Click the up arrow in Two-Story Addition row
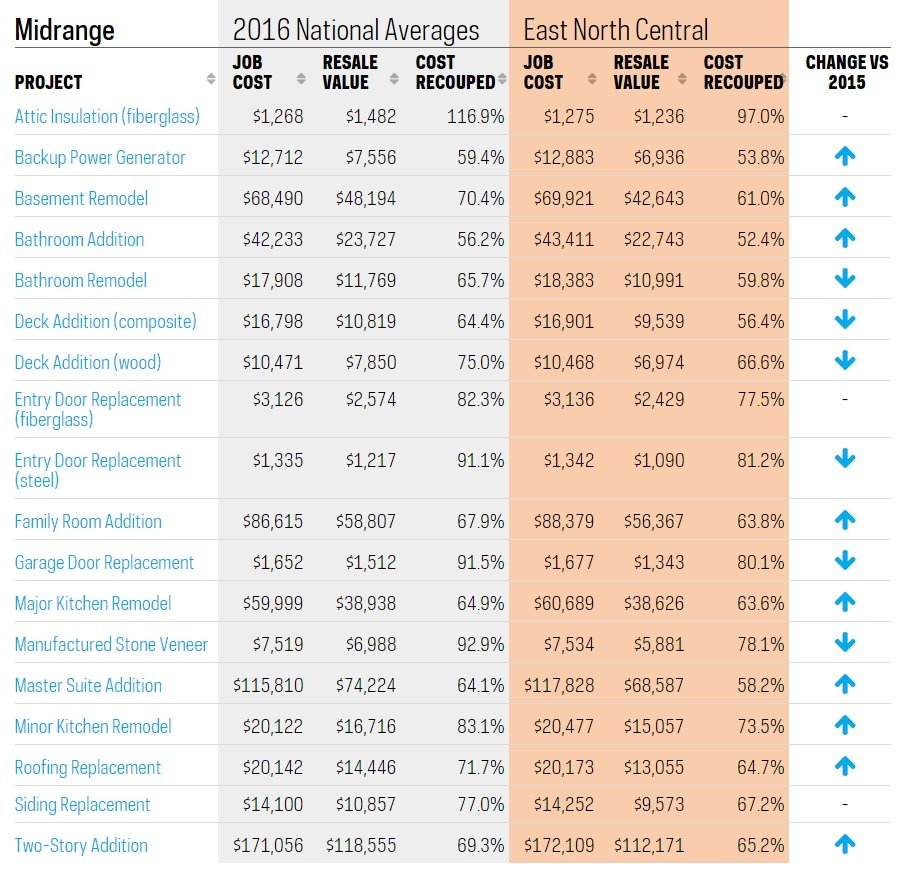The image size is (907, 884). 845,845
